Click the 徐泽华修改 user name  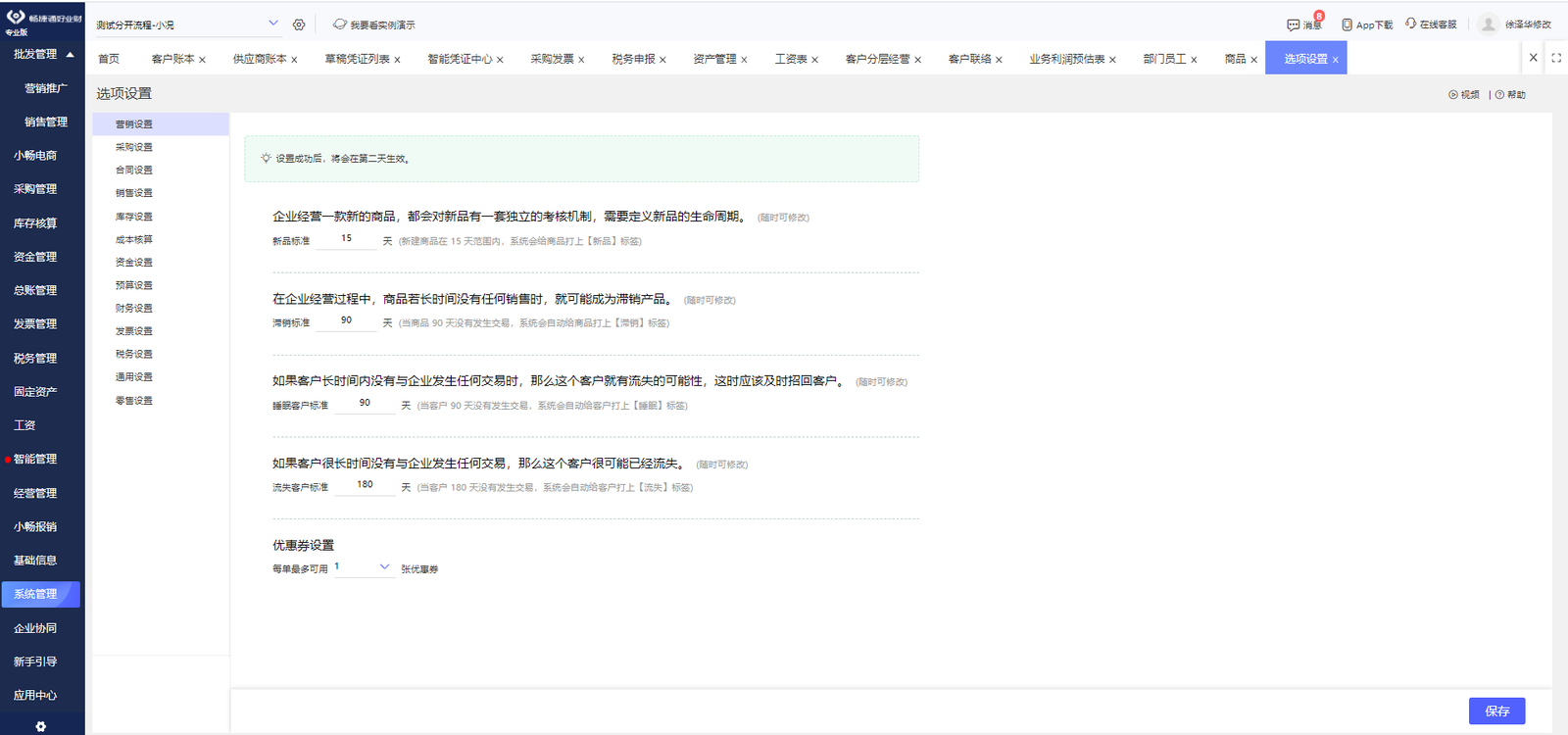(x=1528, y=24)
